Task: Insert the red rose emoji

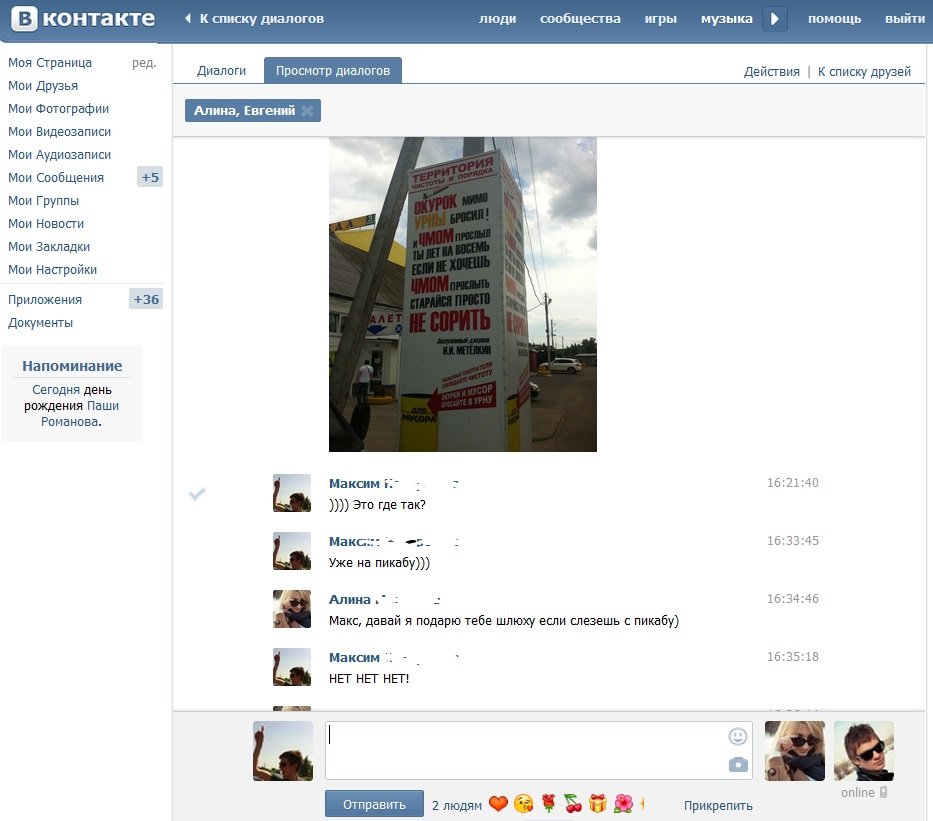Action: click(549, 804)
